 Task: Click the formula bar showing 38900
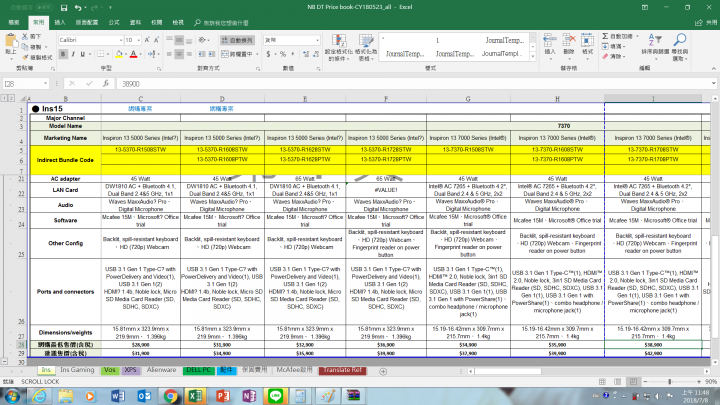pos(415,84)
